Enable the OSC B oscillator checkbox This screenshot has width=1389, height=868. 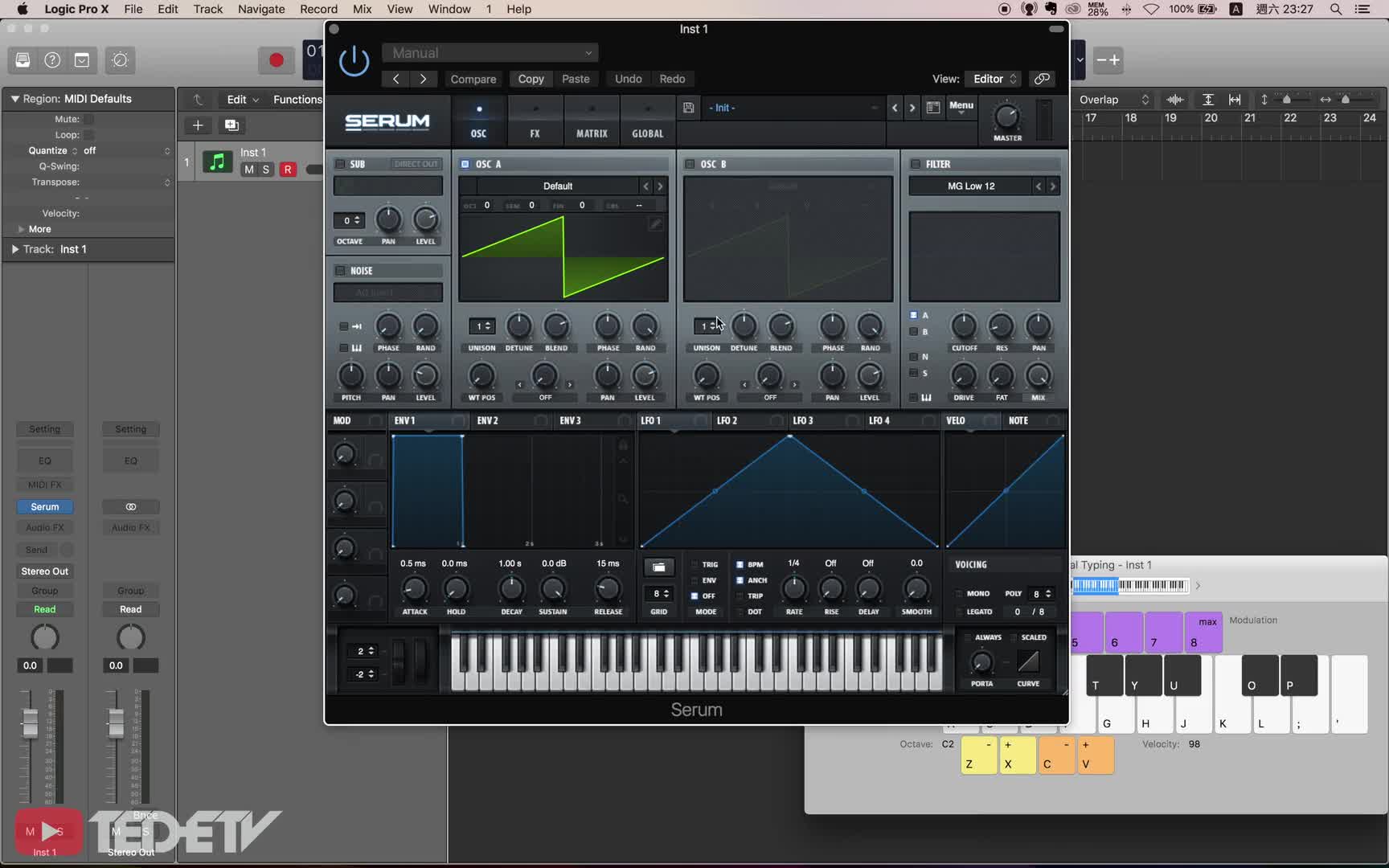click(690, 164)
